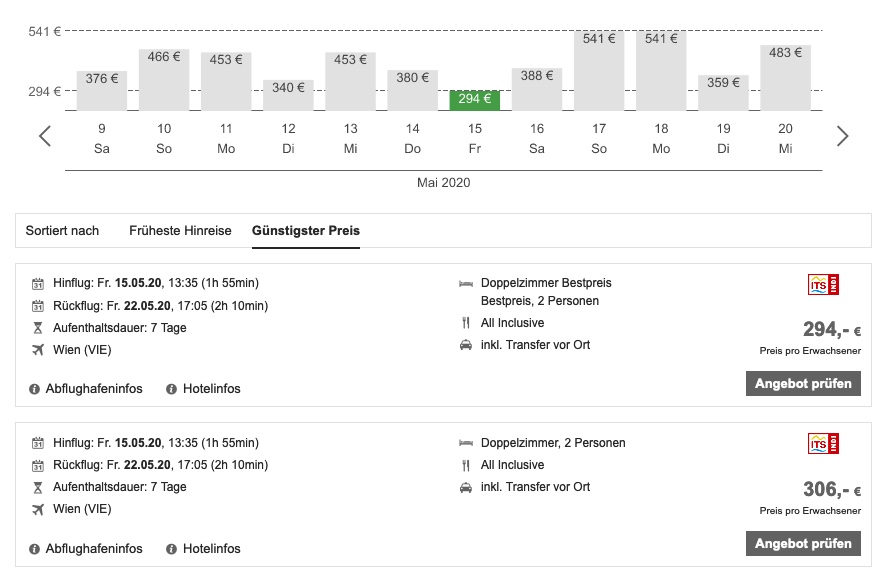Click ITS Indi logo in second offer

(x=823, y=444)
